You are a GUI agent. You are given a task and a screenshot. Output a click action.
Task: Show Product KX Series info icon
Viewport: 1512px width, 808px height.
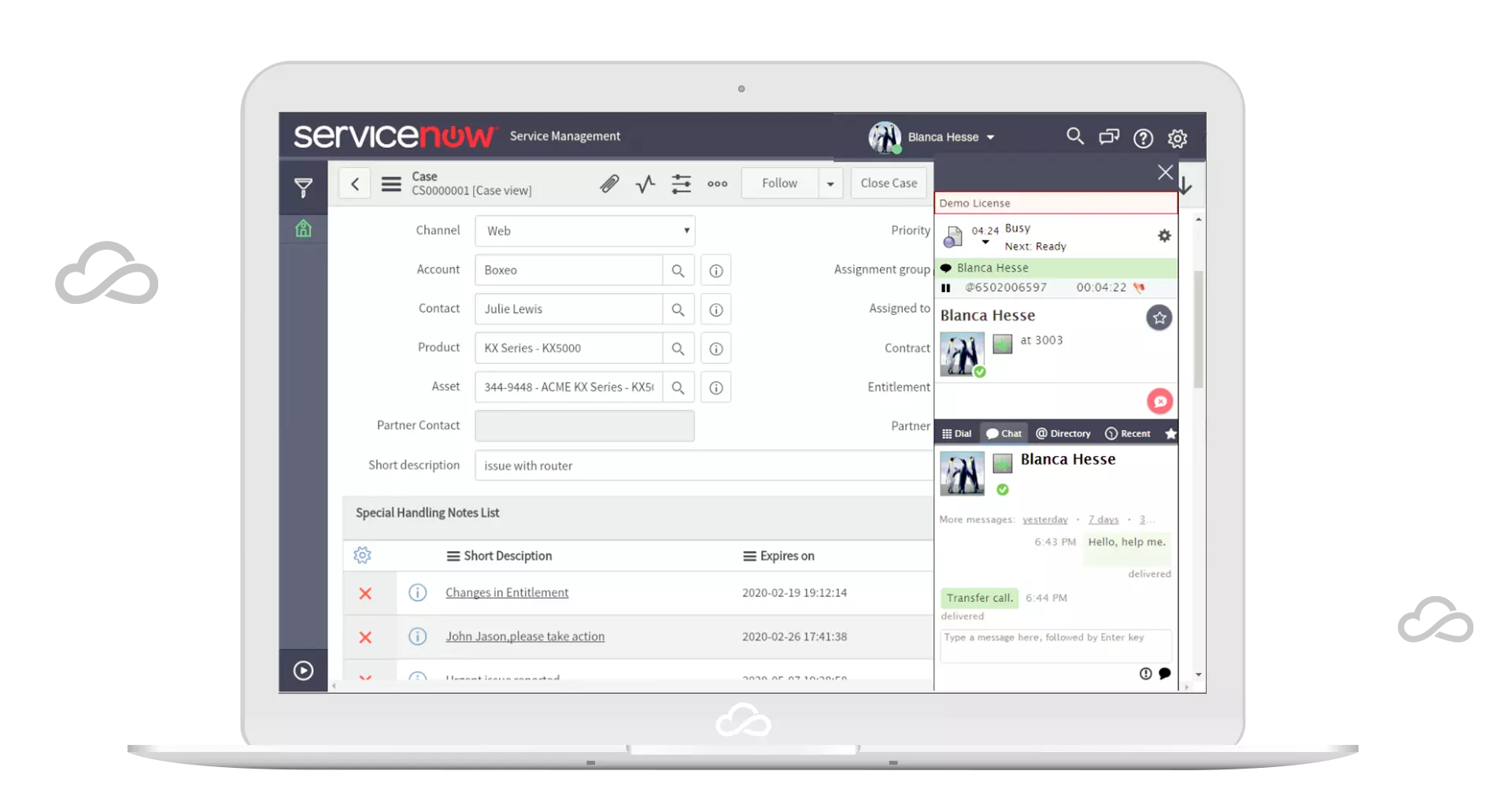click(716, 348)
